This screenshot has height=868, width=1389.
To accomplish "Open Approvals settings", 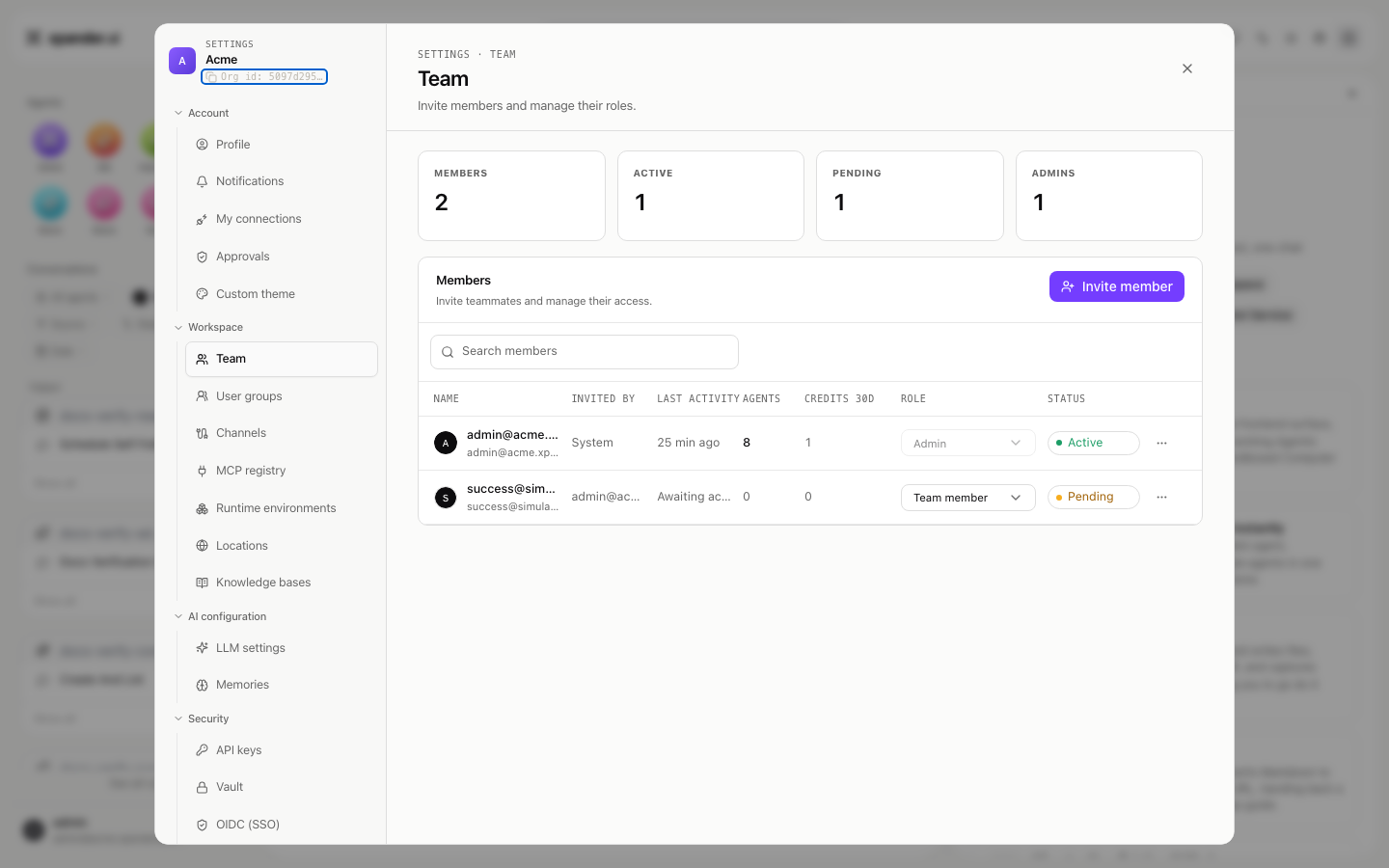I will coord(282,257).
